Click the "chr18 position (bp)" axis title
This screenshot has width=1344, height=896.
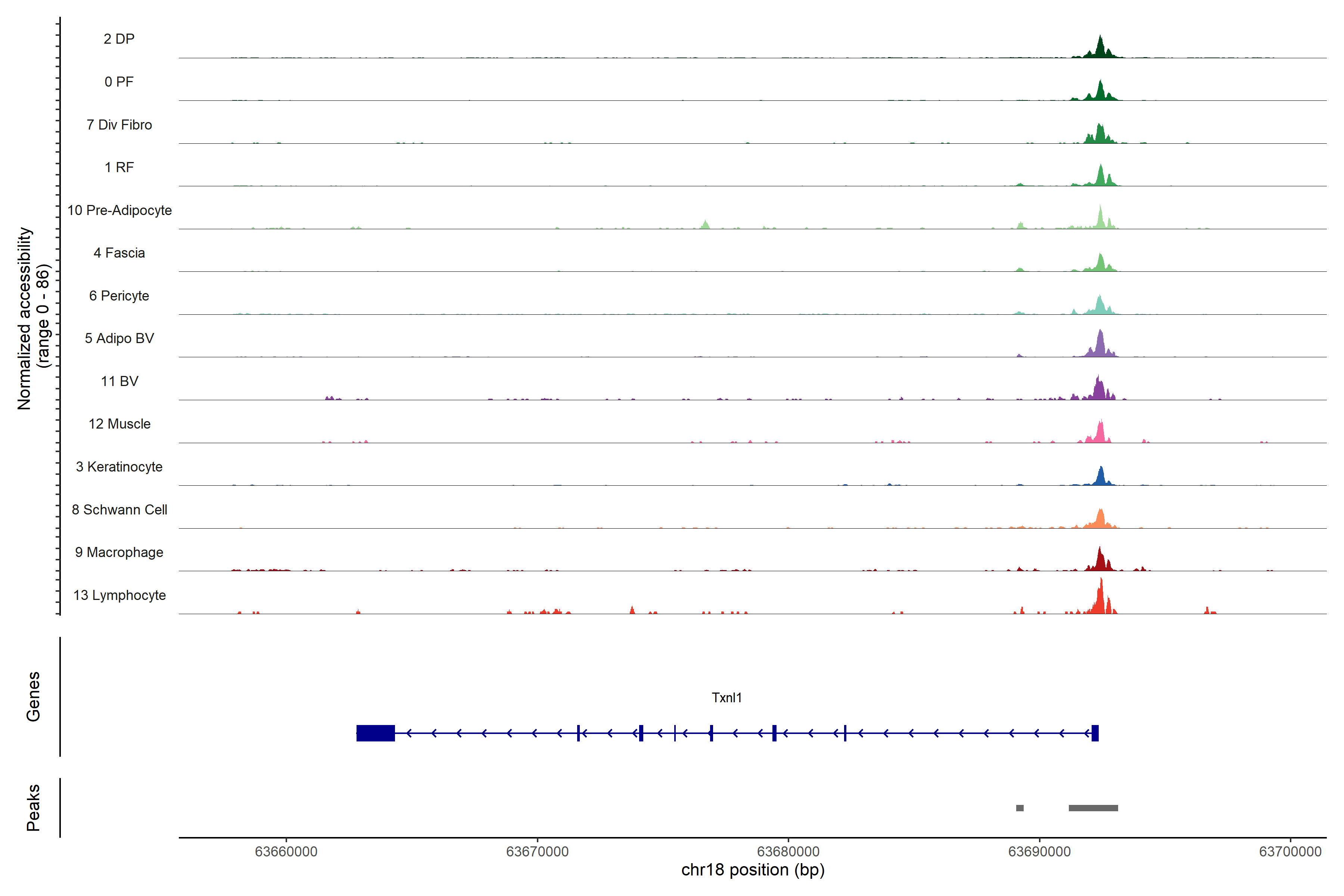tap(753, 870)
